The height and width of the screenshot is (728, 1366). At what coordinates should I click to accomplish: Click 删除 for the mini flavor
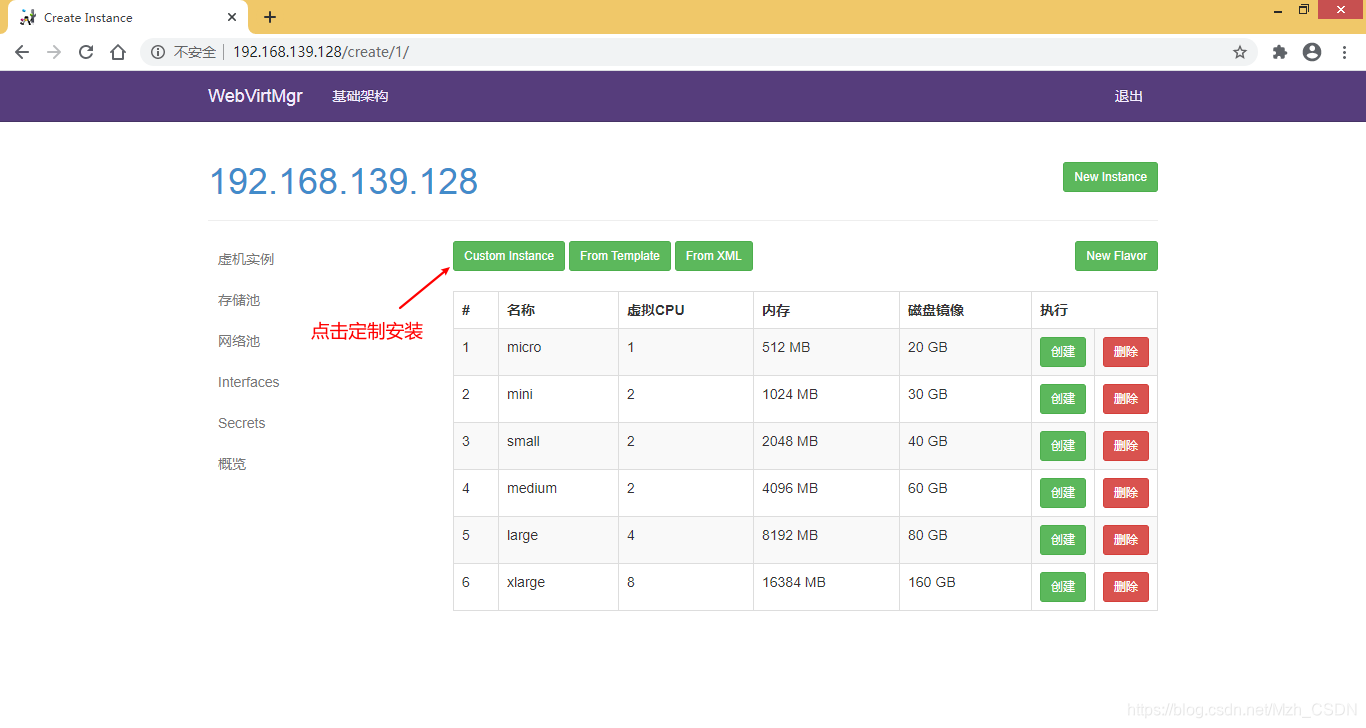tap(1126, 399)
